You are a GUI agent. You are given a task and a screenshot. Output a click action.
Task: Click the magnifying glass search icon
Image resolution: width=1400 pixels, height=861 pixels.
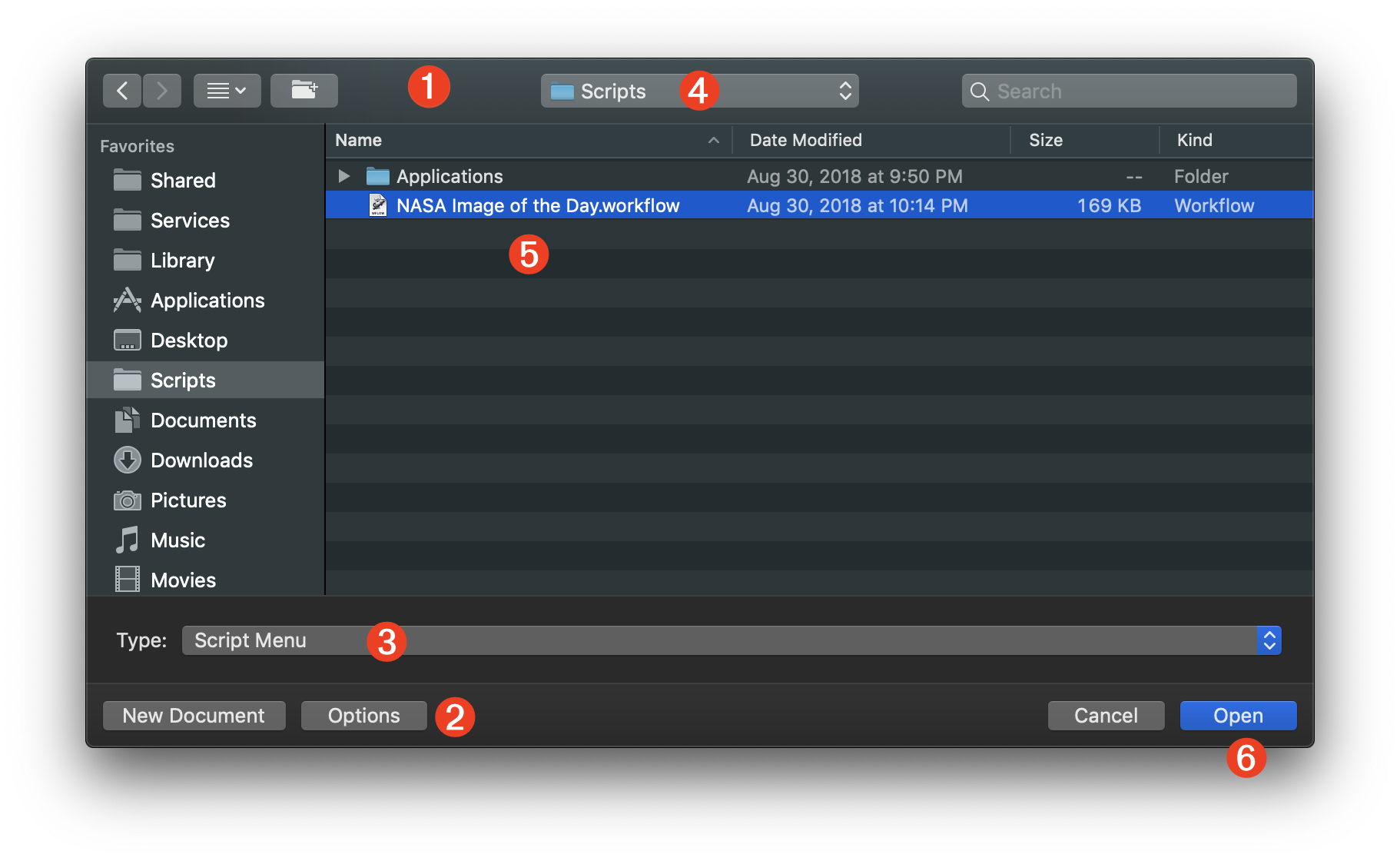pyautogui.click(x=980, y=91)
